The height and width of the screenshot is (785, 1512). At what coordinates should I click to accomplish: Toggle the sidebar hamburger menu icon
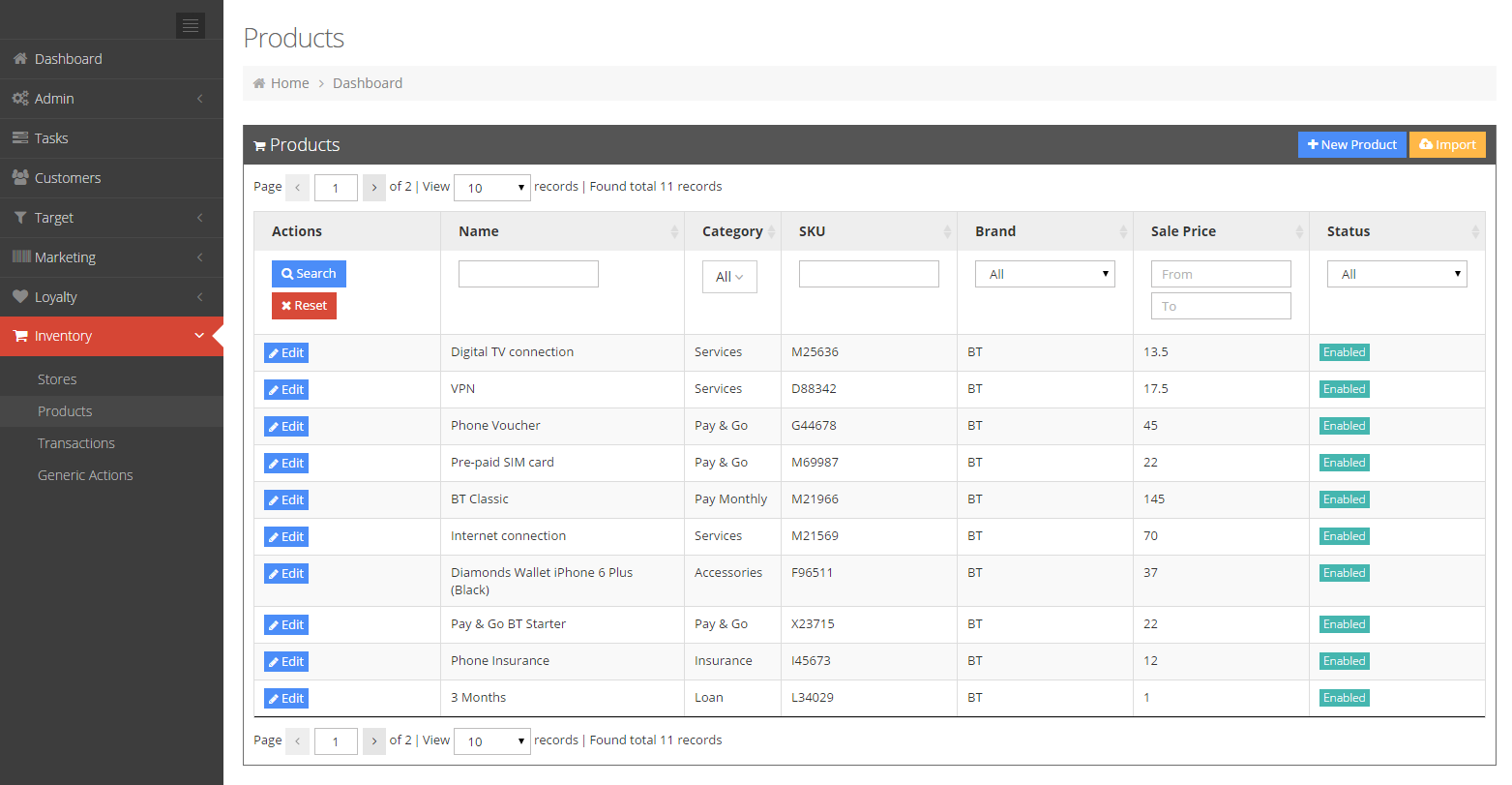[191, 25]
